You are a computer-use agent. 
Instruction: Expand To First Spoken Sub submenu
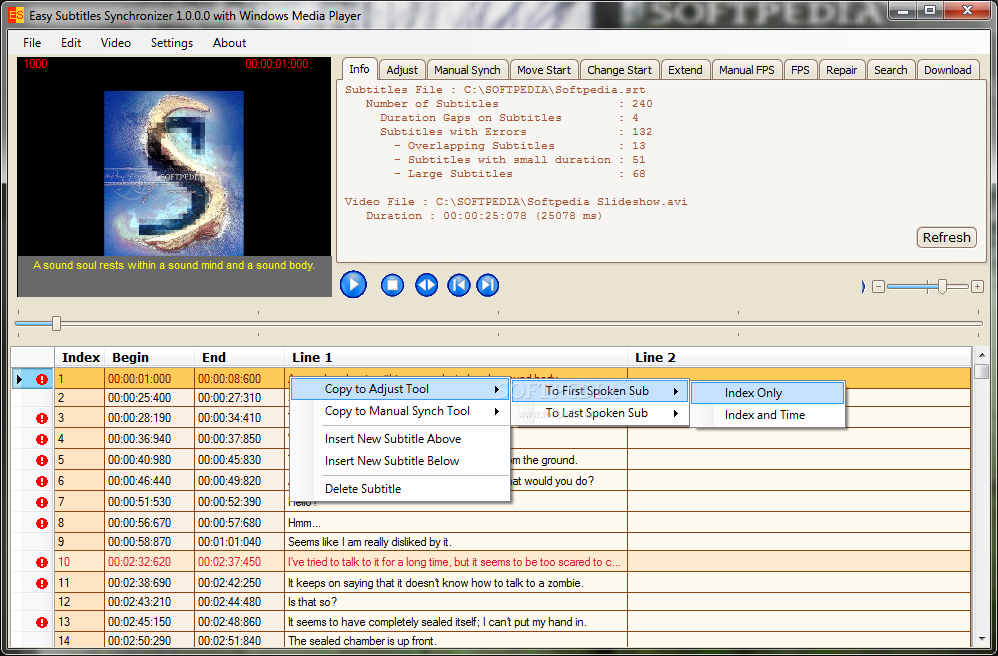pos(600,391)
